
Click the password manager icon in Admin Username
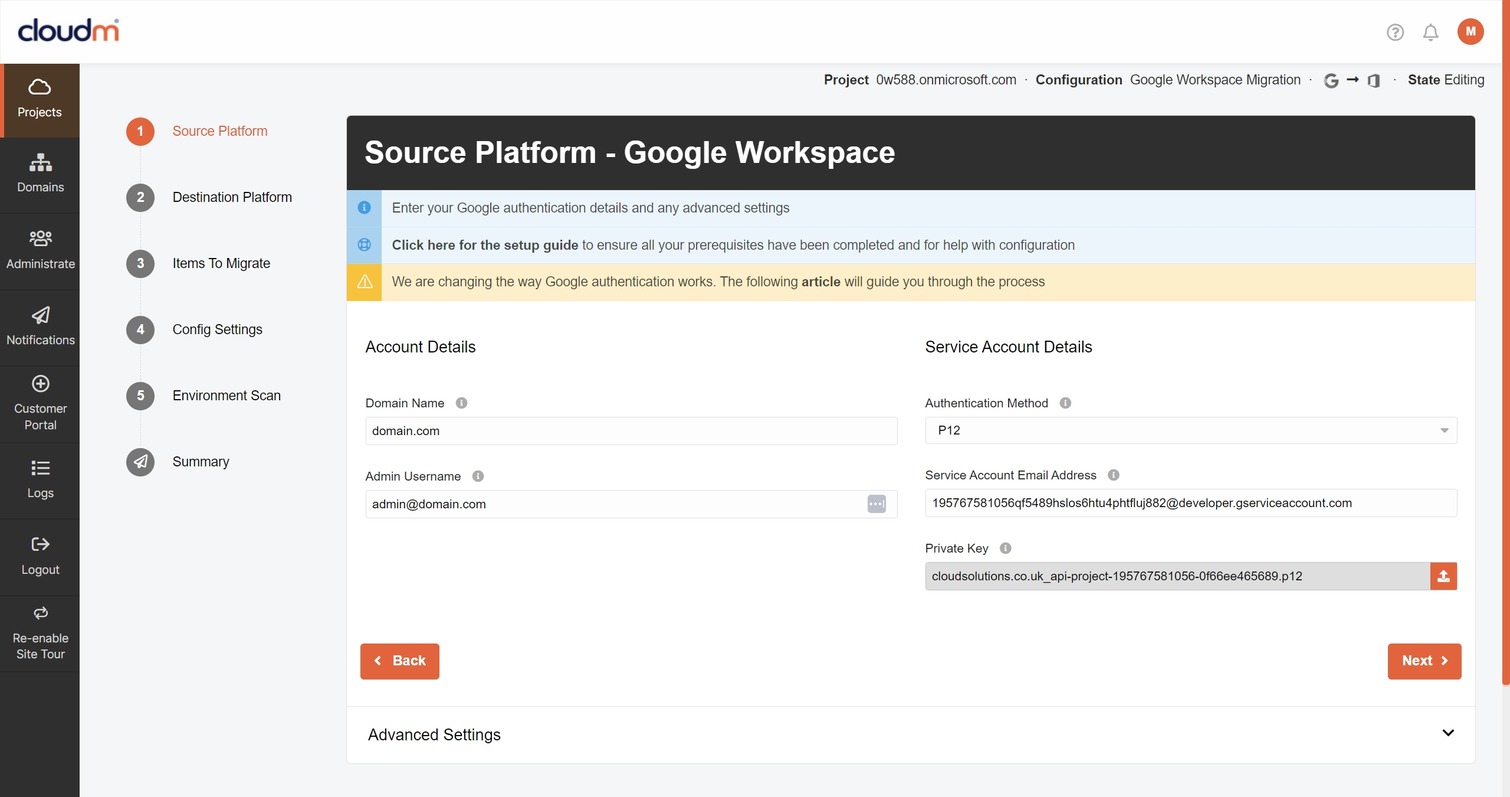pos(876,504)
